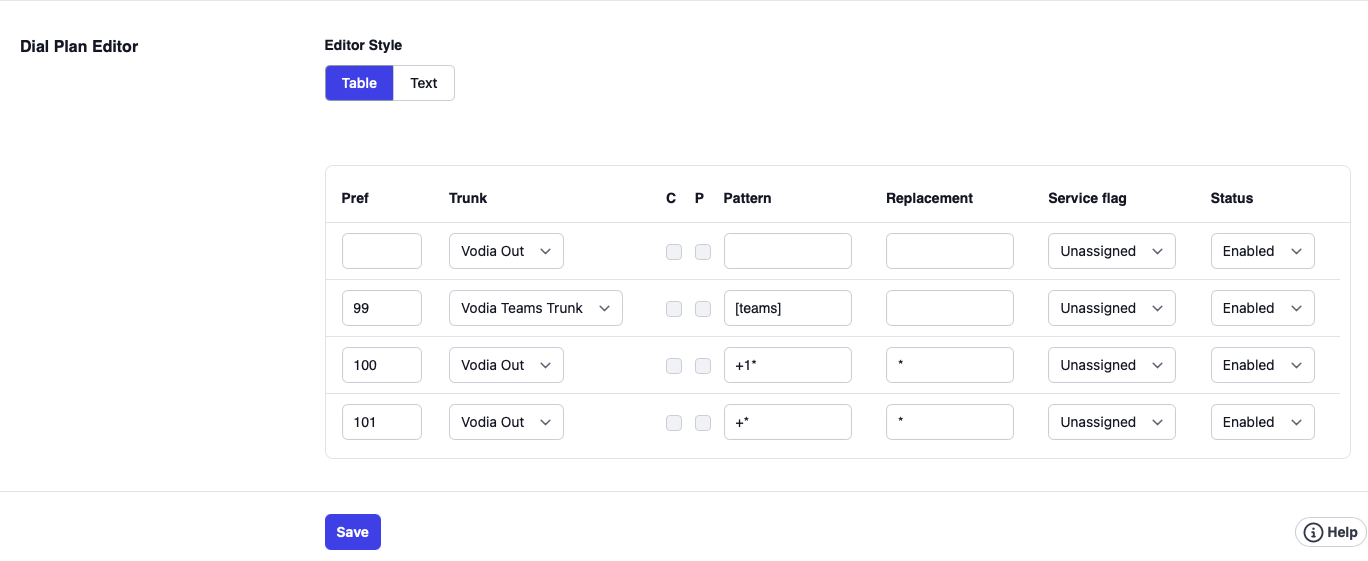Tick the P checkbox in the empty row
Viewport: 1368px width, 561px height.
click(x=703, y=252)
